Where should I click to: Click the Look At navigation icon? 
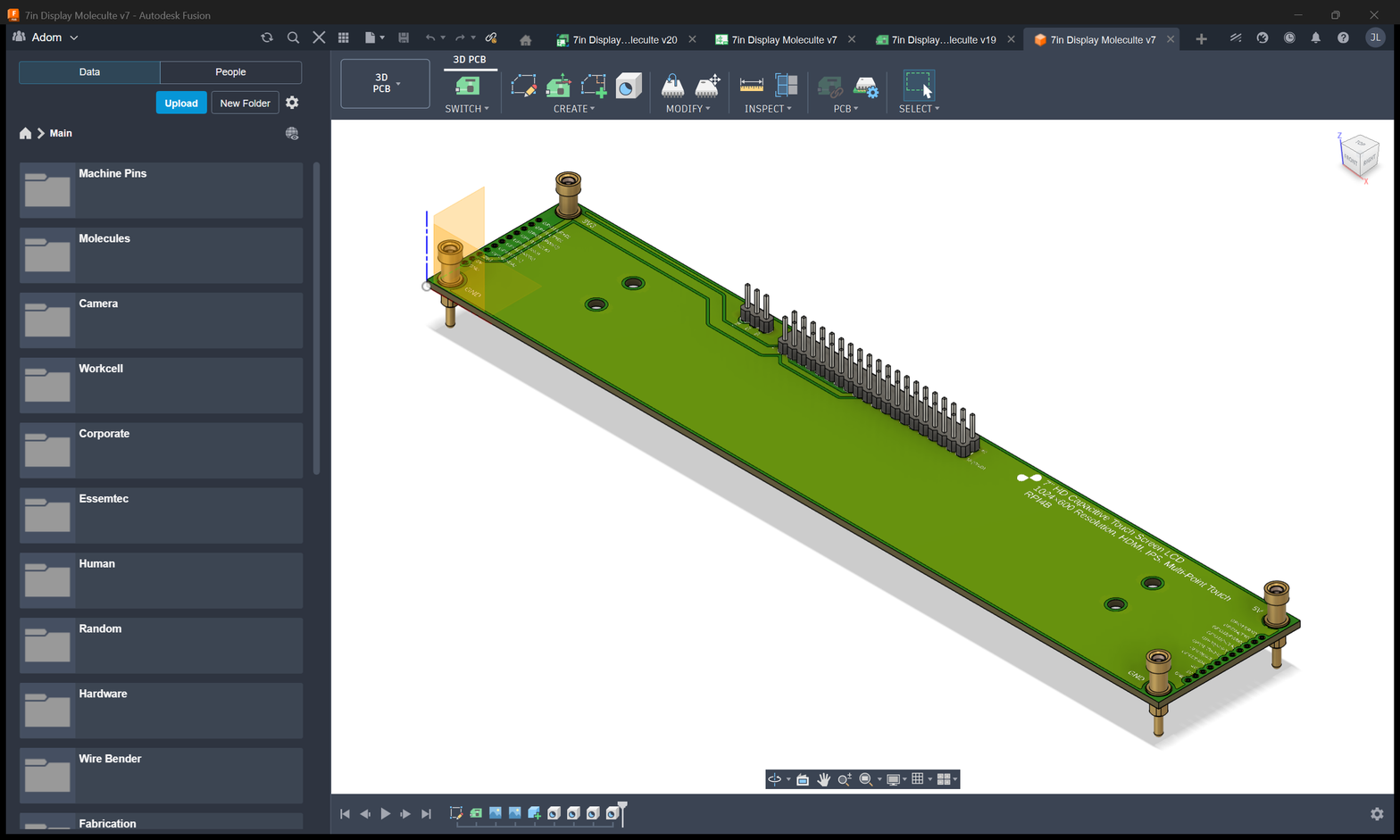click(803, 779)
